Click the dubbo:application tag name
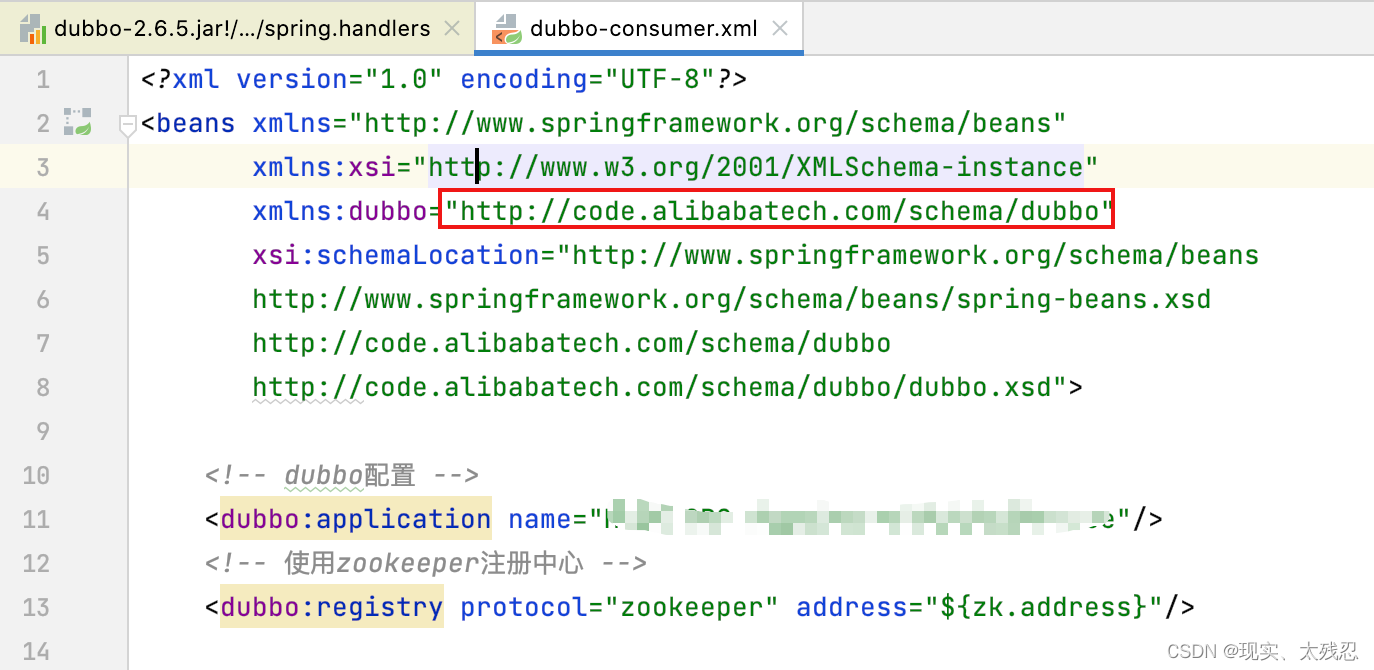 (355, 519)
